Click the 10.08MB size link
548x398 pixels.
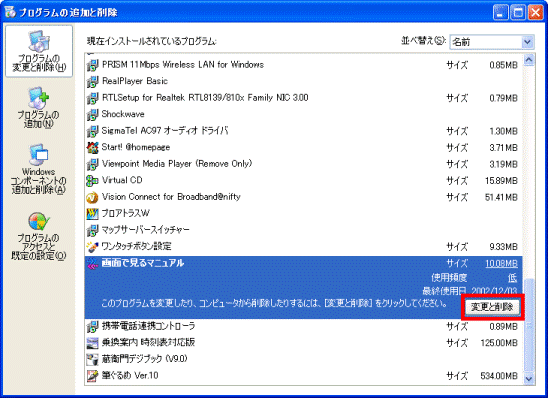501,263
